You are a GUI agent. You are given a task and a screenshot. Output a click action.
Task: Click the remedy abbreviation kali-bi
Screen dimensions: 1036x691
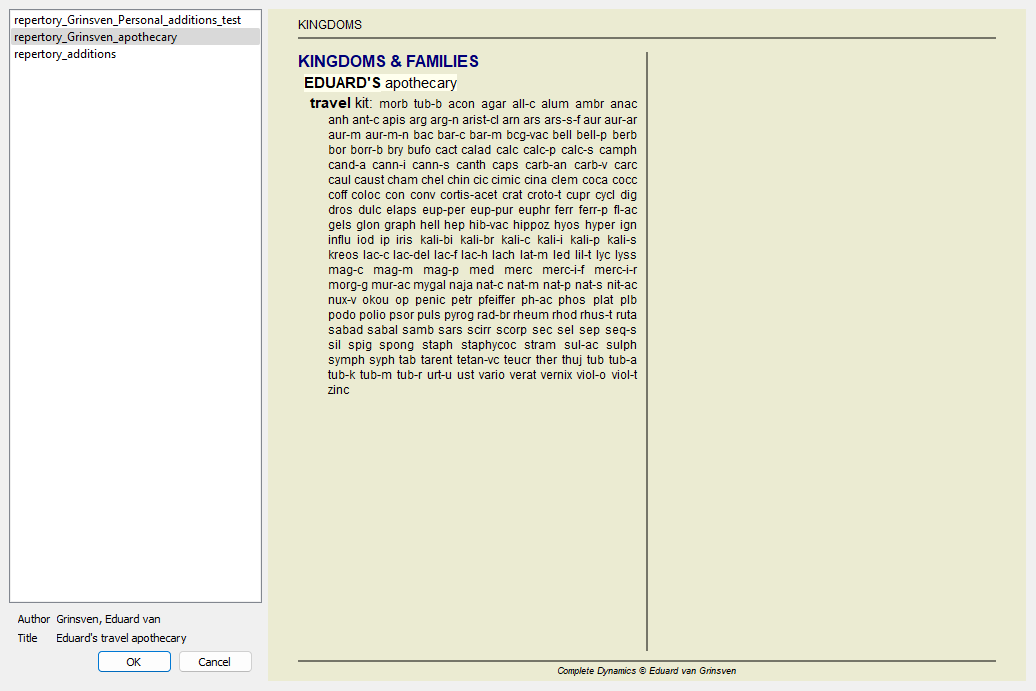point(436,240)
